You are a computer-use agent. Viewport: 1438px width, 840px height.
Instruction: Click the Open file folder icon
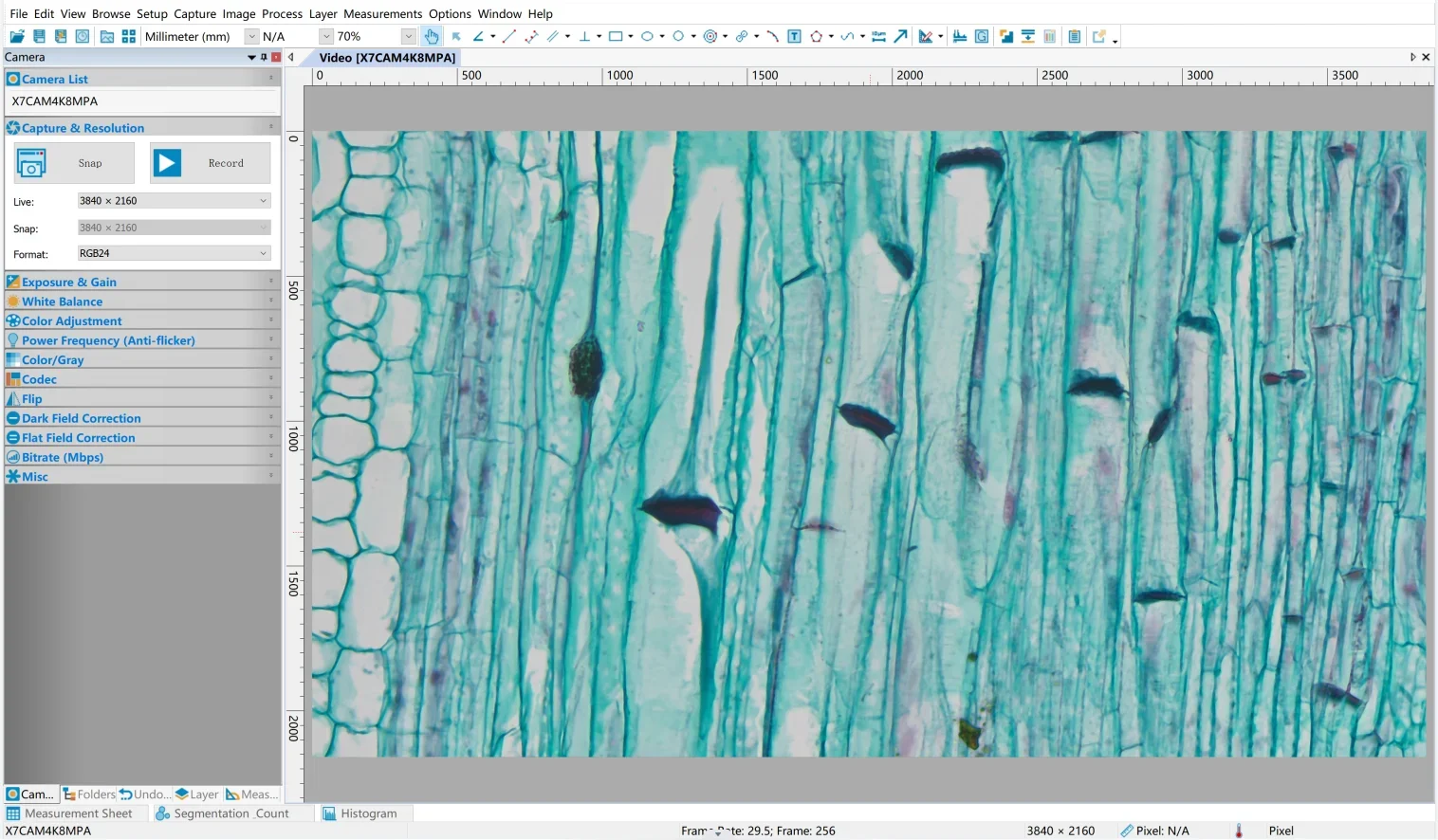(17, 37)
